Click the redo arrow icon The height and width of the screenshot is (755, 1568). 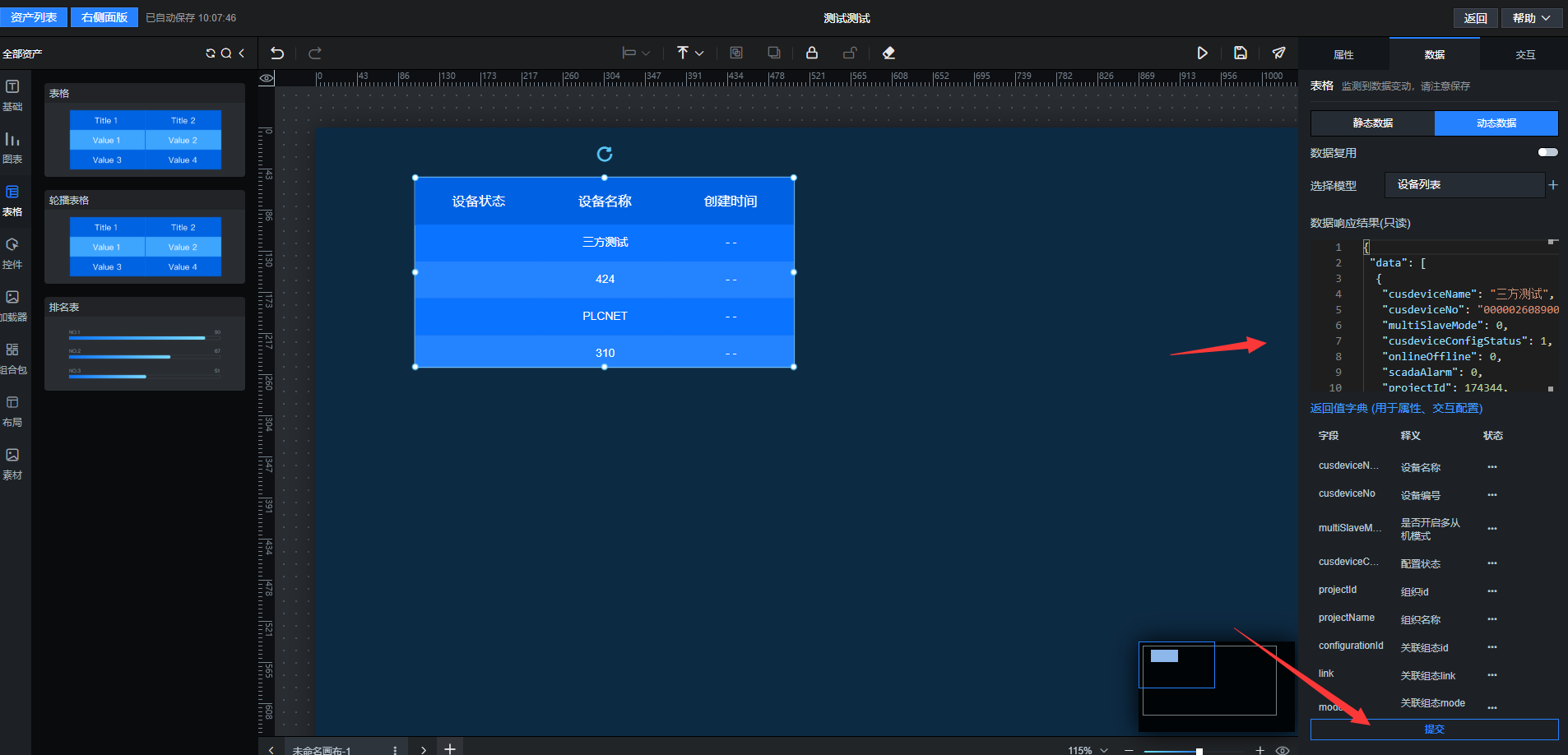pos(314,53)
